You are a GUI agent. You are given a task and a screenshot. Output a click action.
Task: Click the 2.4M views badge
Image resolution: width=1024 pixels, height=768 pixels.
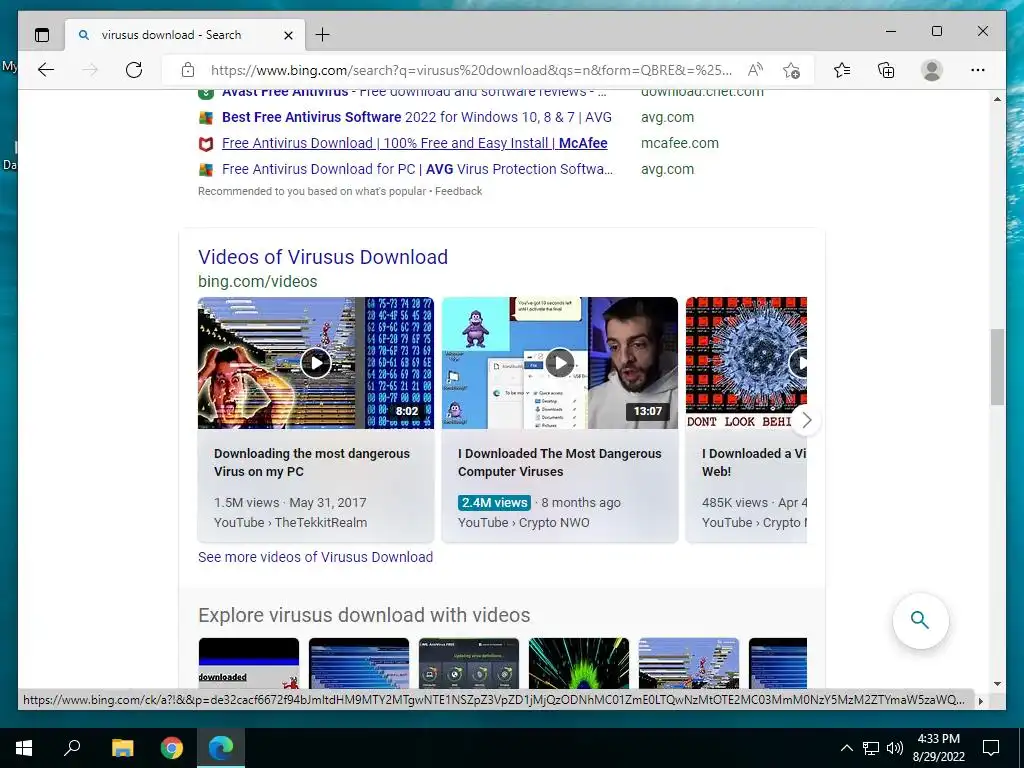pyautogui.click(x=494, y=502)
